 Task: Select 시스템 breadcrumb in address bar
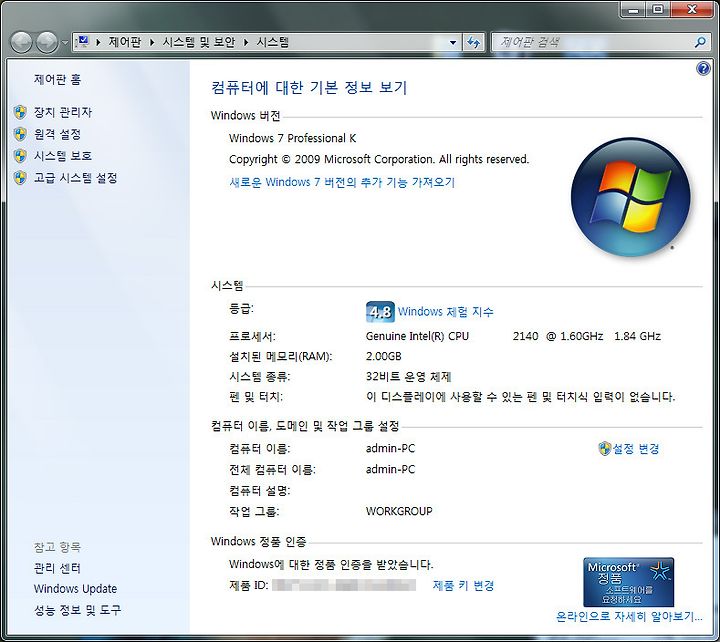[272, 42]
